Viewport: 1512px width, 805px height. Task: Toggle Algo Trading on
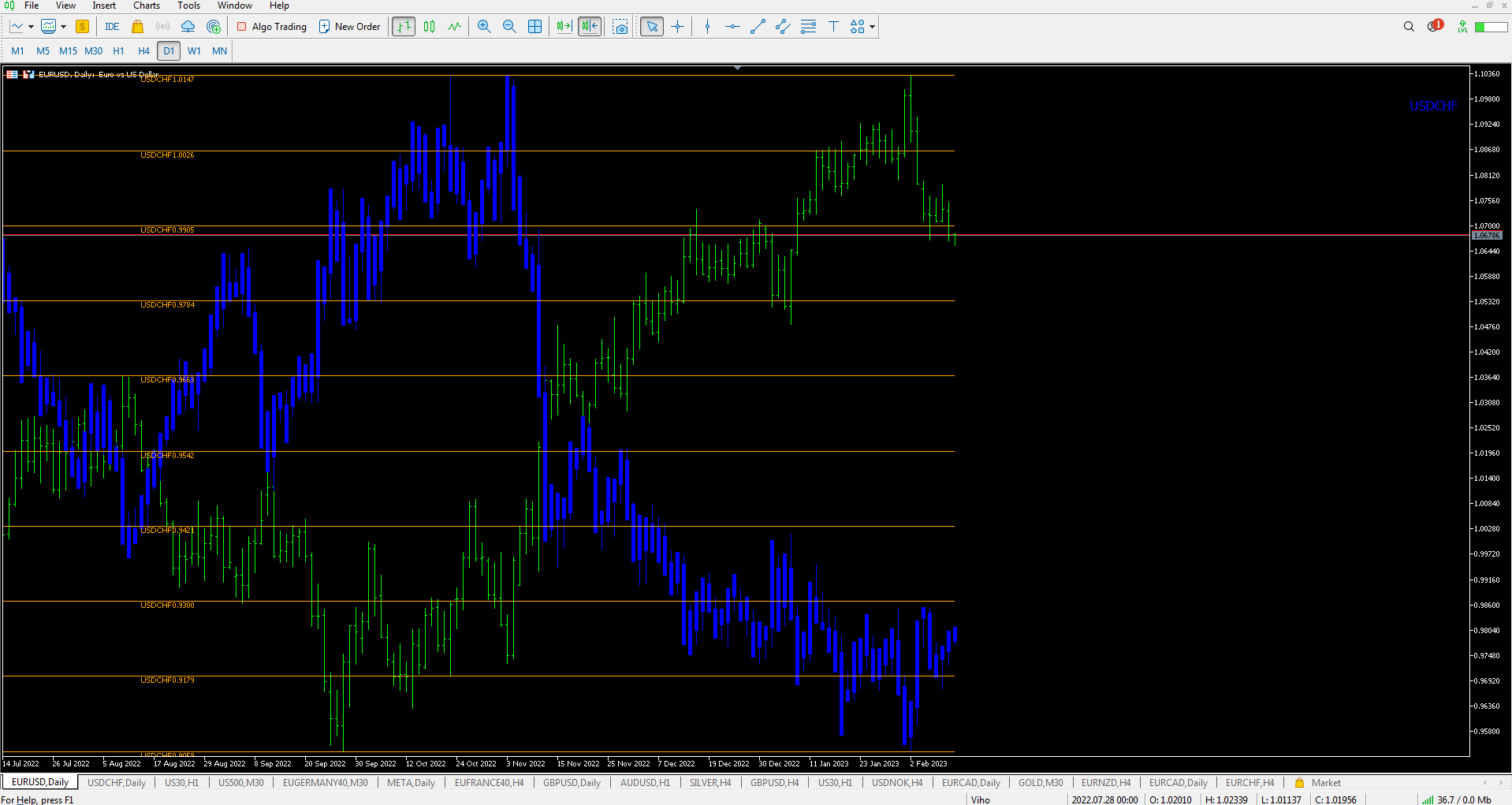(272, 27)
